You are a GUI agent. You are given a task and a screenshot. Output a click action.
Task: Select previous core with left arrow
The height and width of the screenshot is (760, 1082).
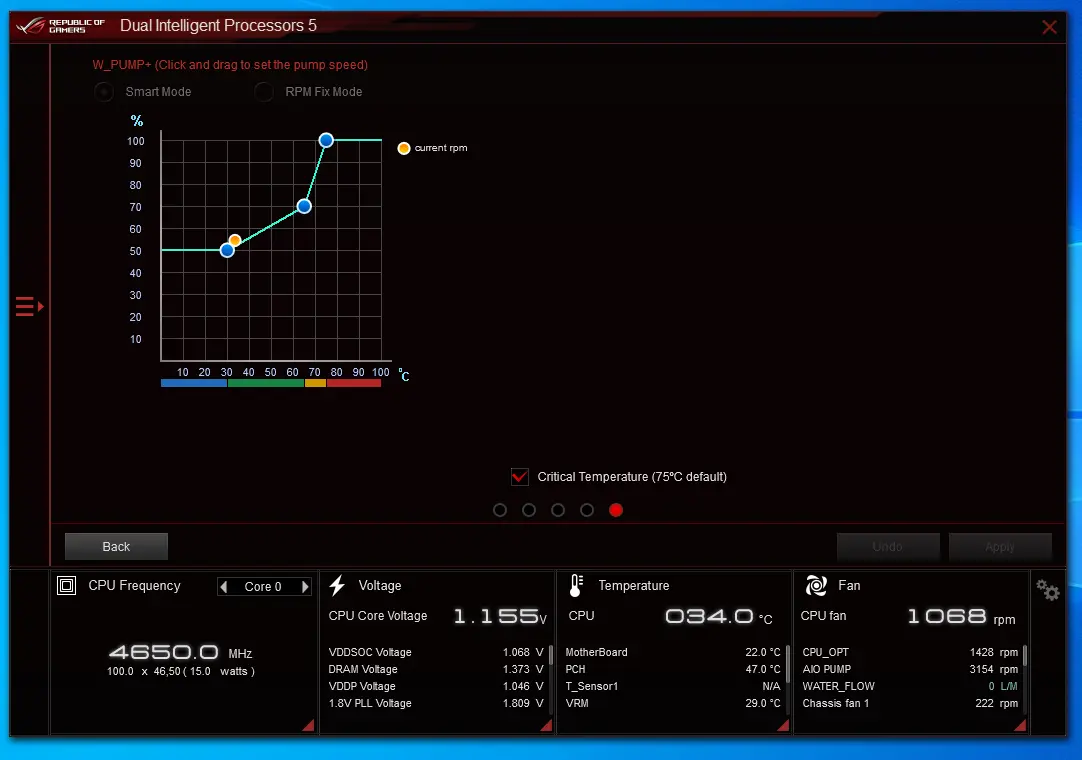coord(224,587)
